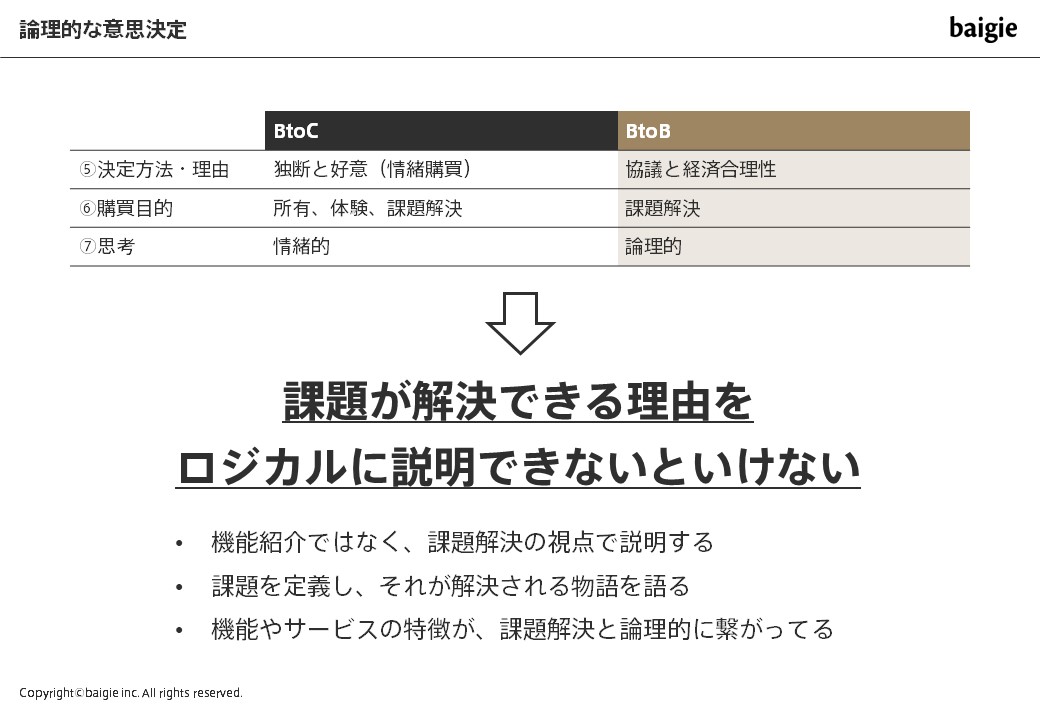The height and width of the screenshot is (720, 1040).
Task: Click the BtoB column header
Action: 793,131
